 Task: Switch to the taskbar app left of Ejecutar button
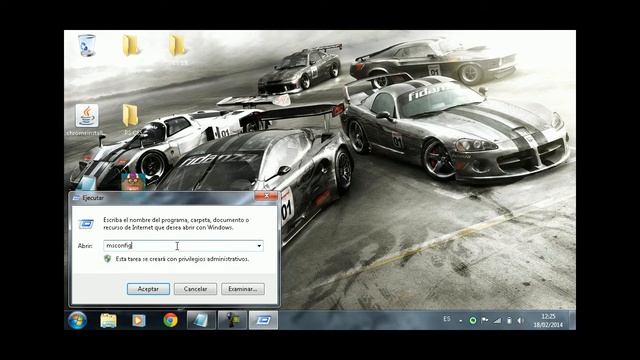[232, 320]
